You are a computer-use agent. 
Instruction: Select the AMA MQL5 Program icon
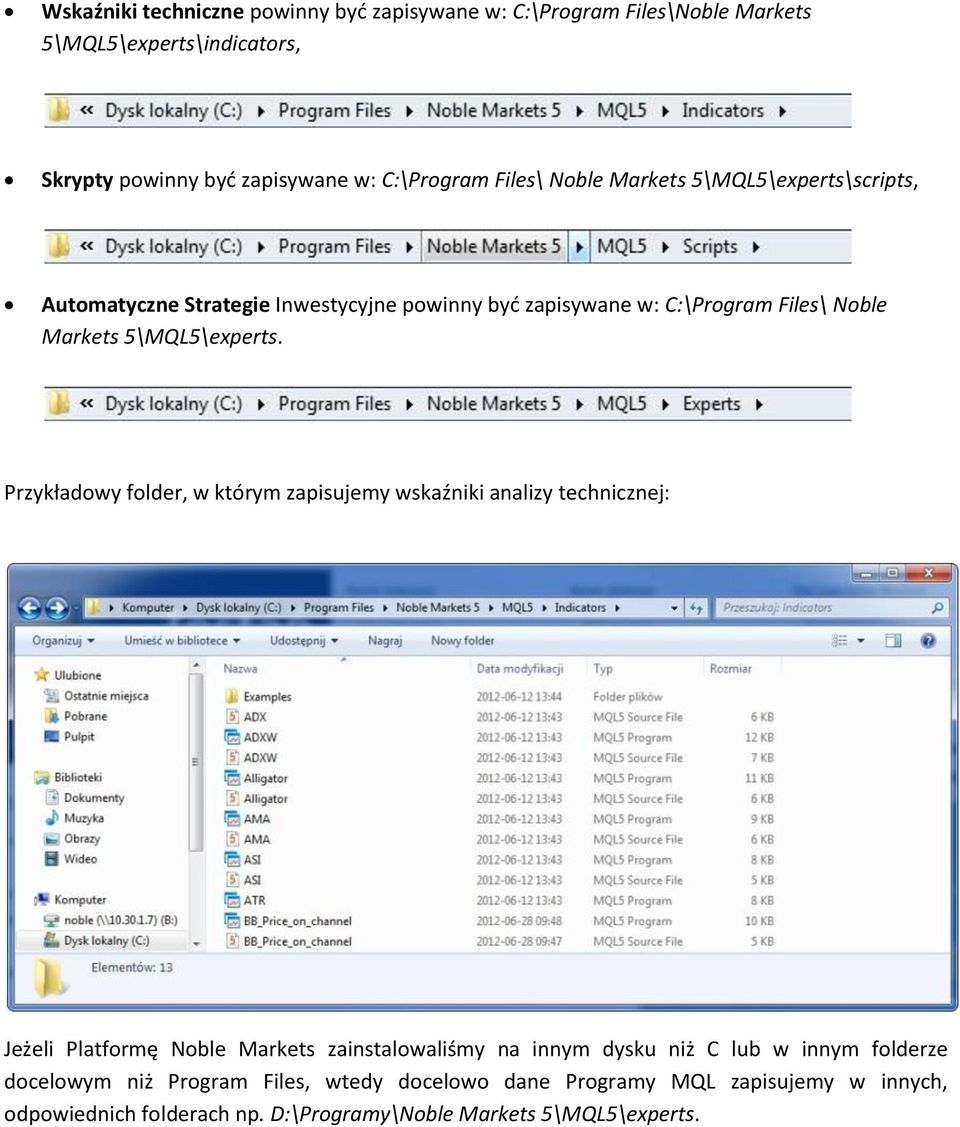[231, 819]
